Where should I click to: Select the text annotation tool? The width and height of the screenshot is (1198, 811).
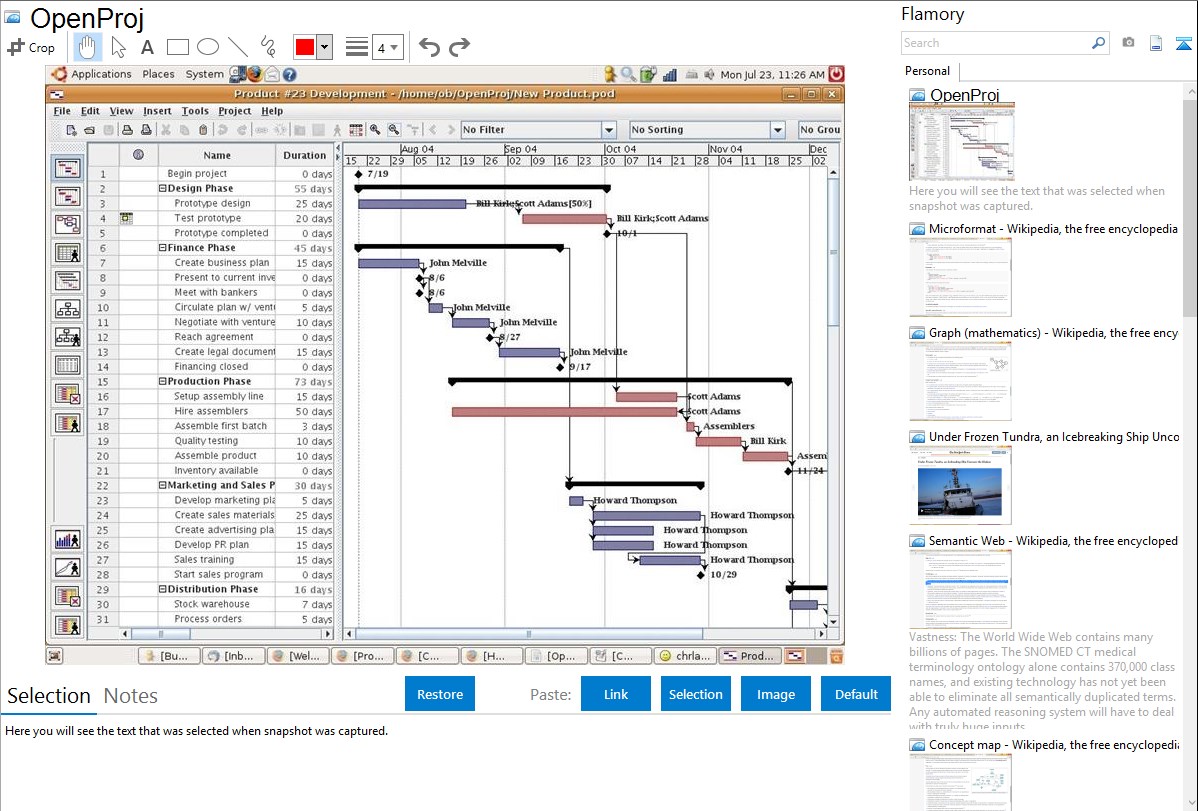click(x=147, y=47)
